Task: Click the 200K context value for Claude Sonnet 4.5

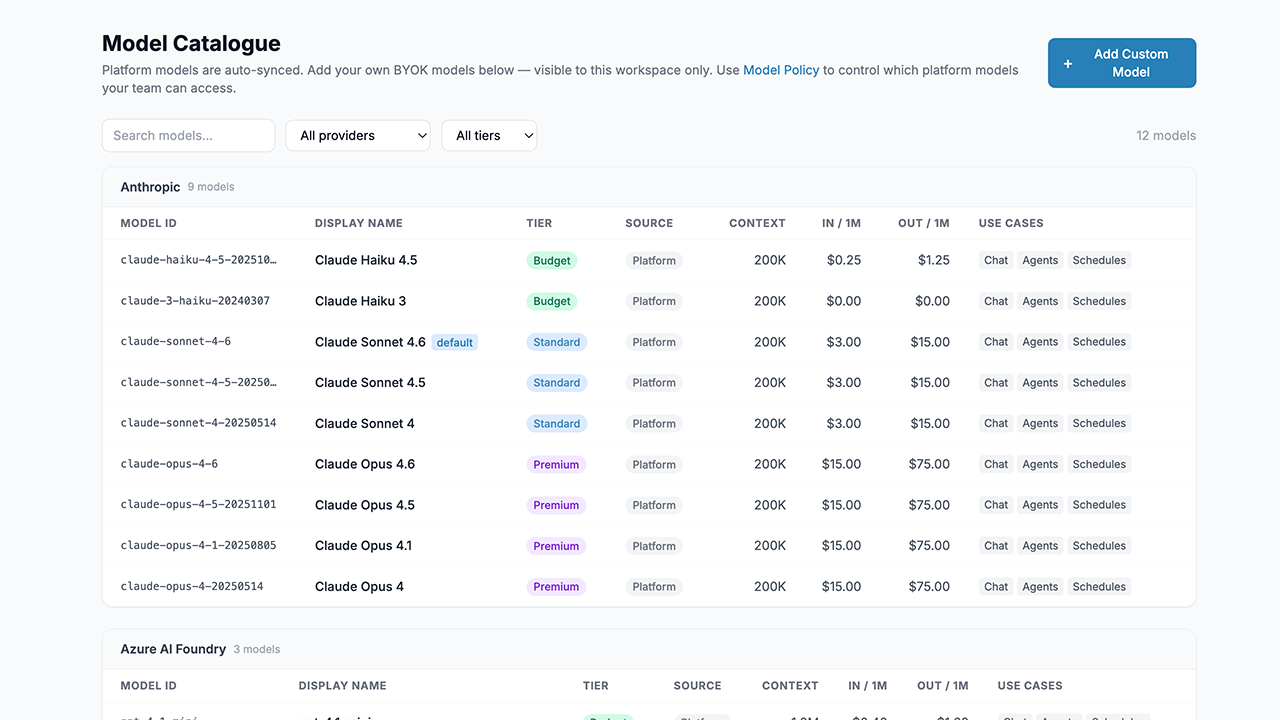Action: click(770, 383)
